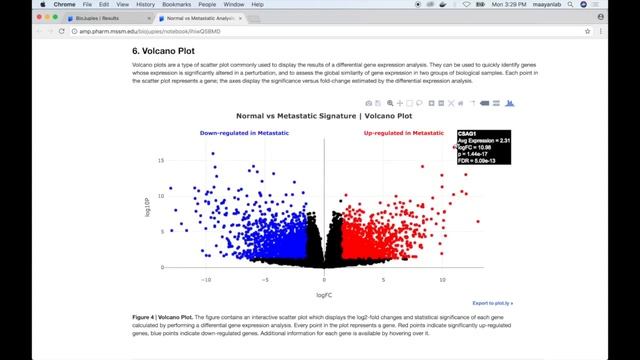The width and height of the screenshot is (640, 360).
Task: Click the Plotly logo icon
Action: 509,103
